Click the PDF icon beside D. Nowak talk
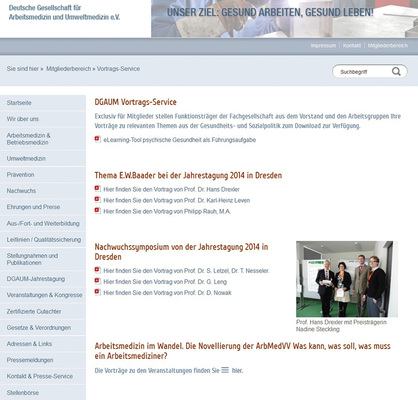The image size is (418, 400). (97, 292)
